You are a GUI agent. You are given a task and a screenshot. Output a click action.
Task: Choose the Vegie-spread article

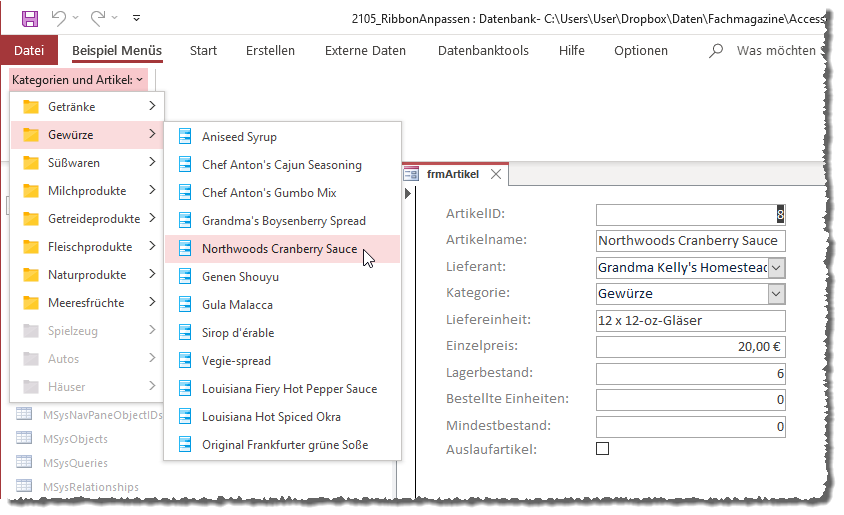[283, 361]
